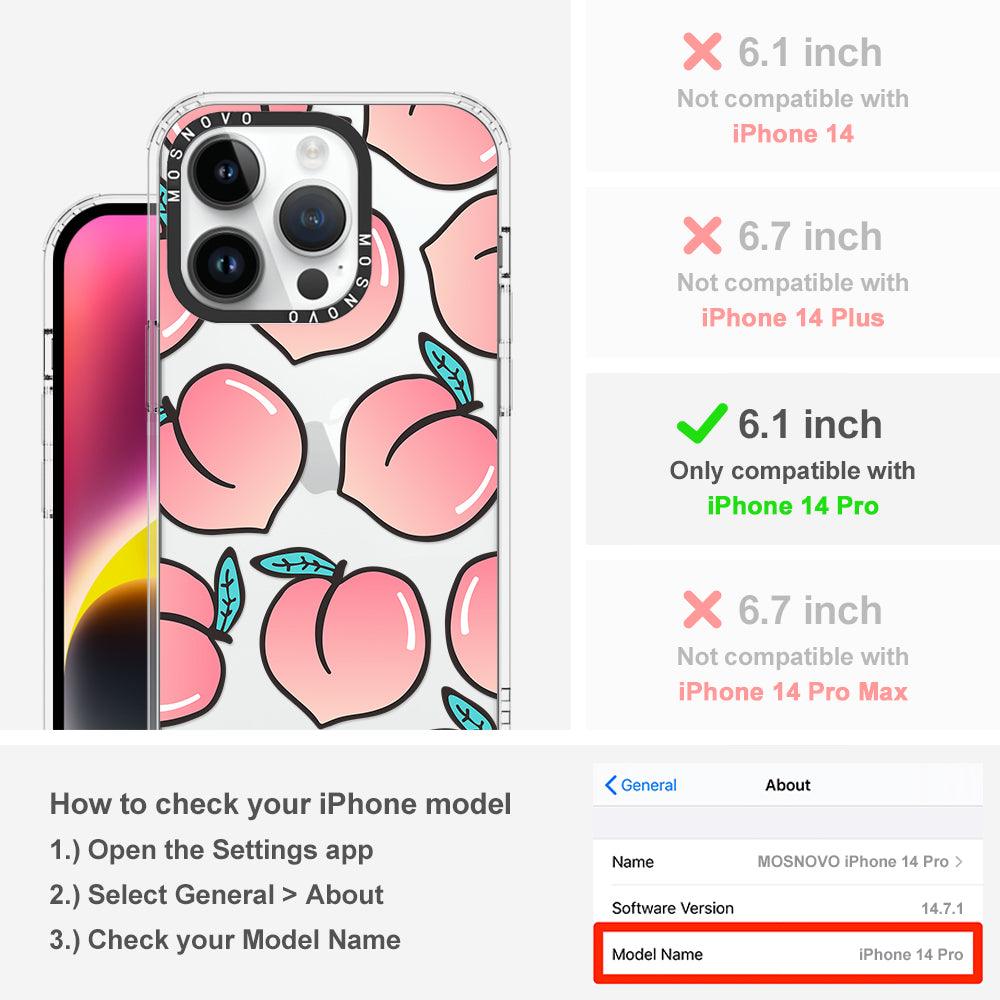Click the iPhone 14 Pro Max label

point(793,691)
